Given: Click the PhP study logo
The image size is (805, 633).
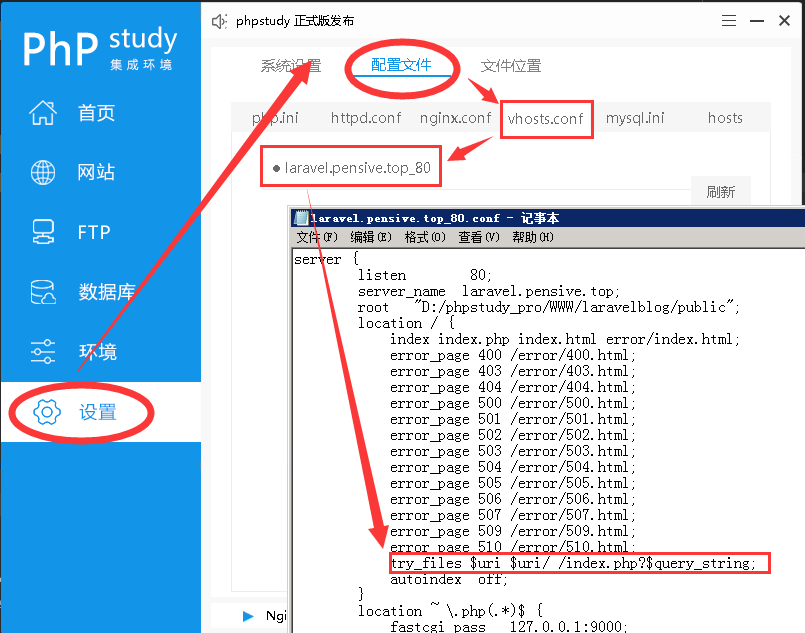Looking at the screenshot, I should point(100,48).
